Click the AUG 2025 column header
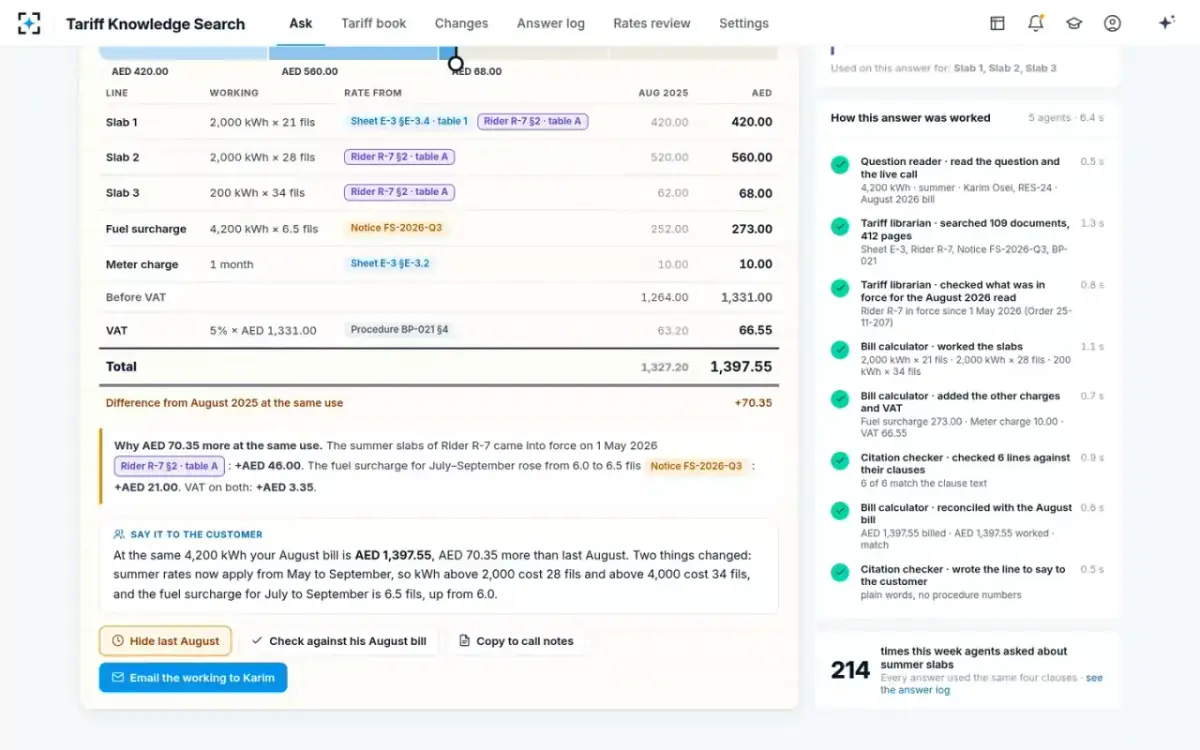Screen dimensions: 1200x750 (x=664, y=93)
